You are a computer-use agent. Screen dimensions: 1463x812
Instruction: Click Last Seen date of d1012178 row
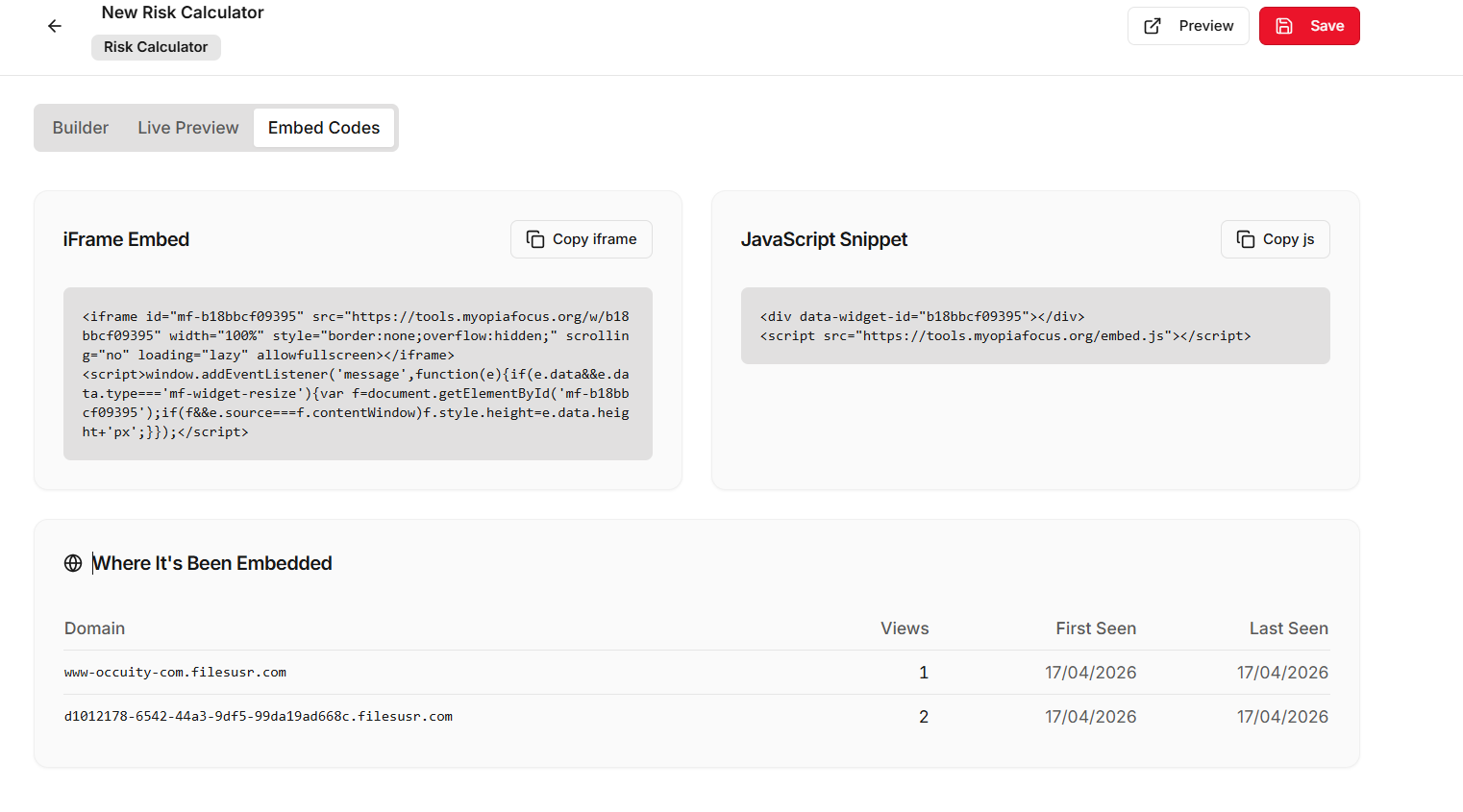pyautogui.click(x=1282, y=717)
